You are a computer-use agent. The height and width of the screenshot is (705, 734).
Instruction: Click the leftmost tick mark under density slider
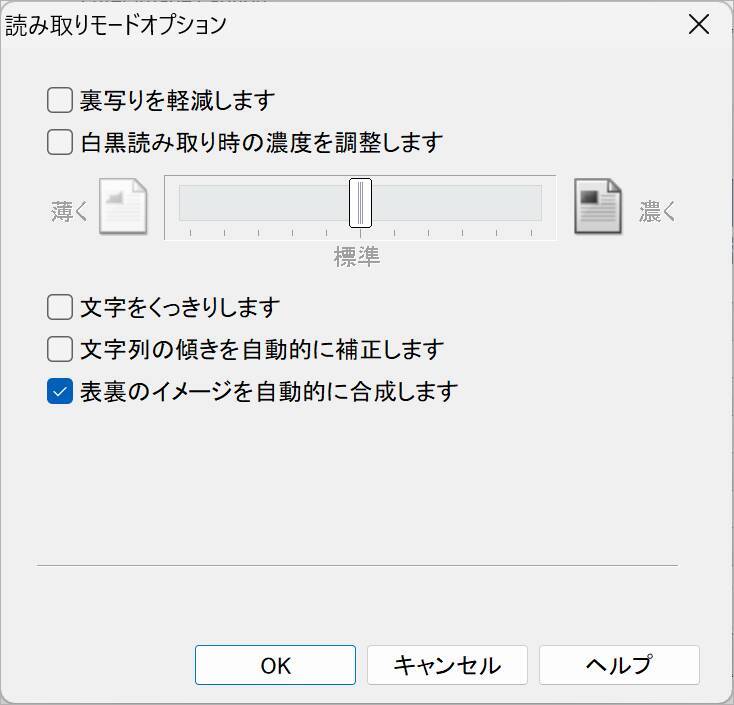tap(190, 233)
